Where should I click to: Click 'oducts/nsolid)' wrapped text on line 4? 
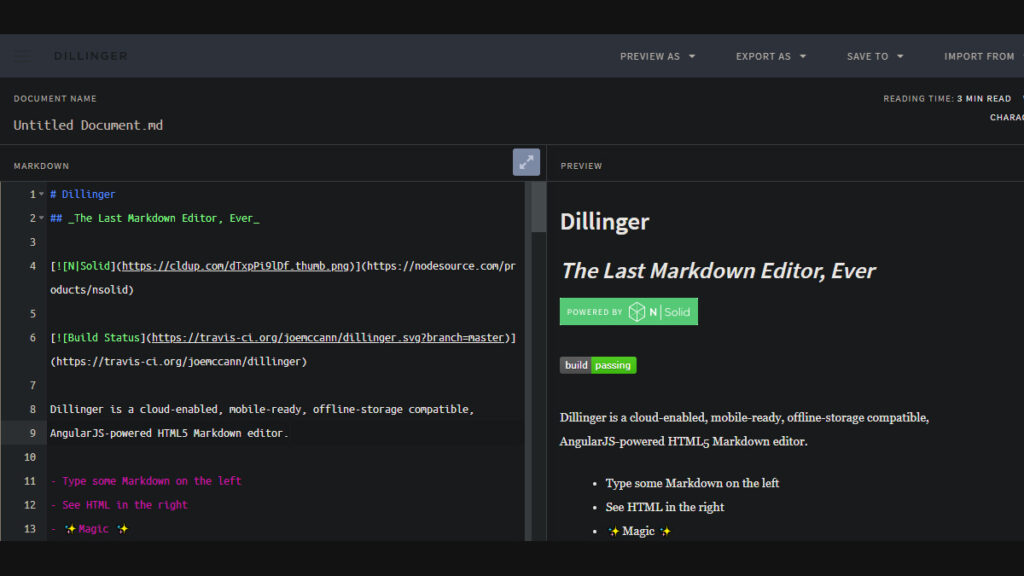point(91,290)
